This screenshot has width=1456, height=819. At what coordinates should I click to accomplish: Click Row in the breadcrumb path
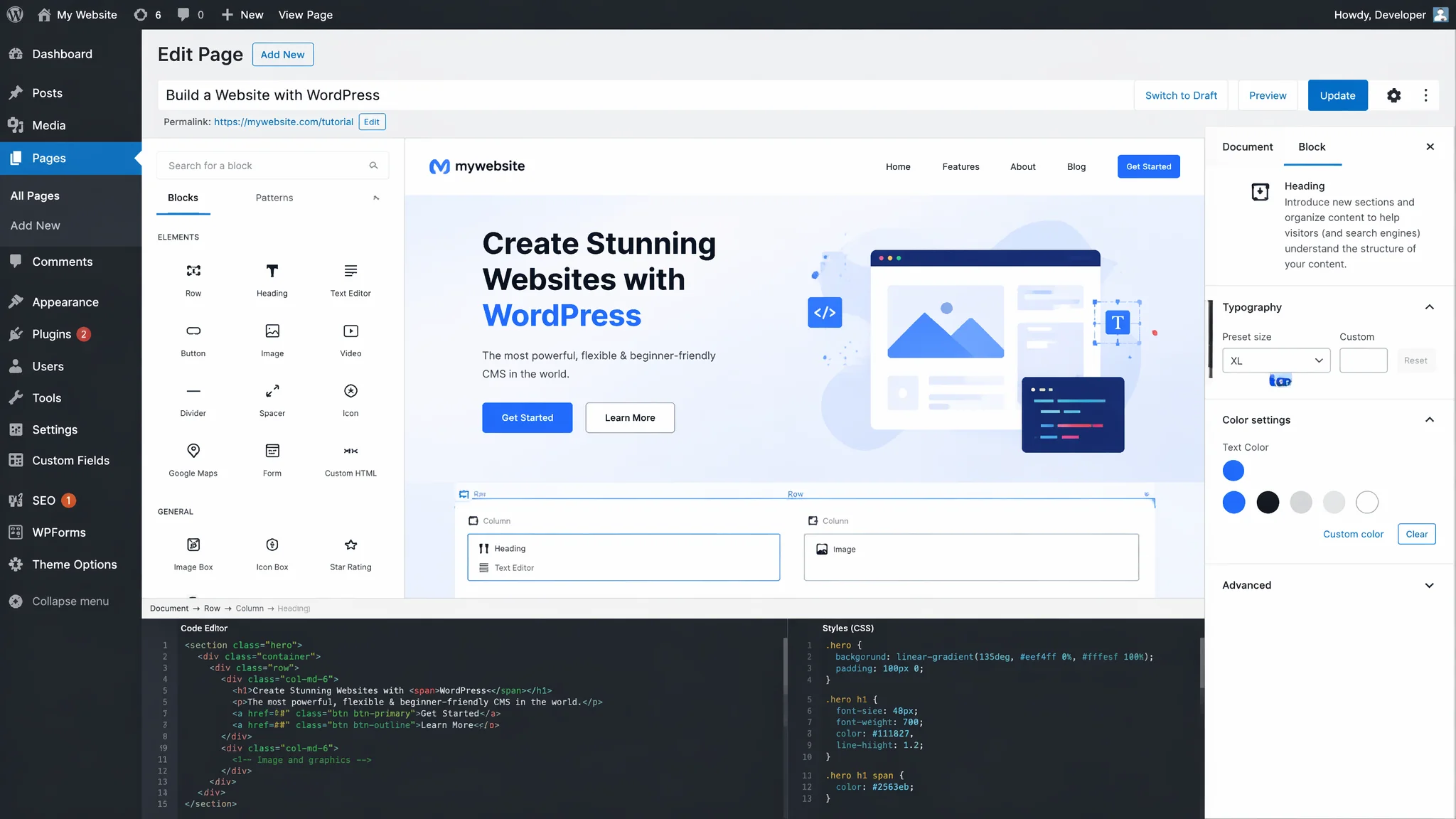click(212, 609)
